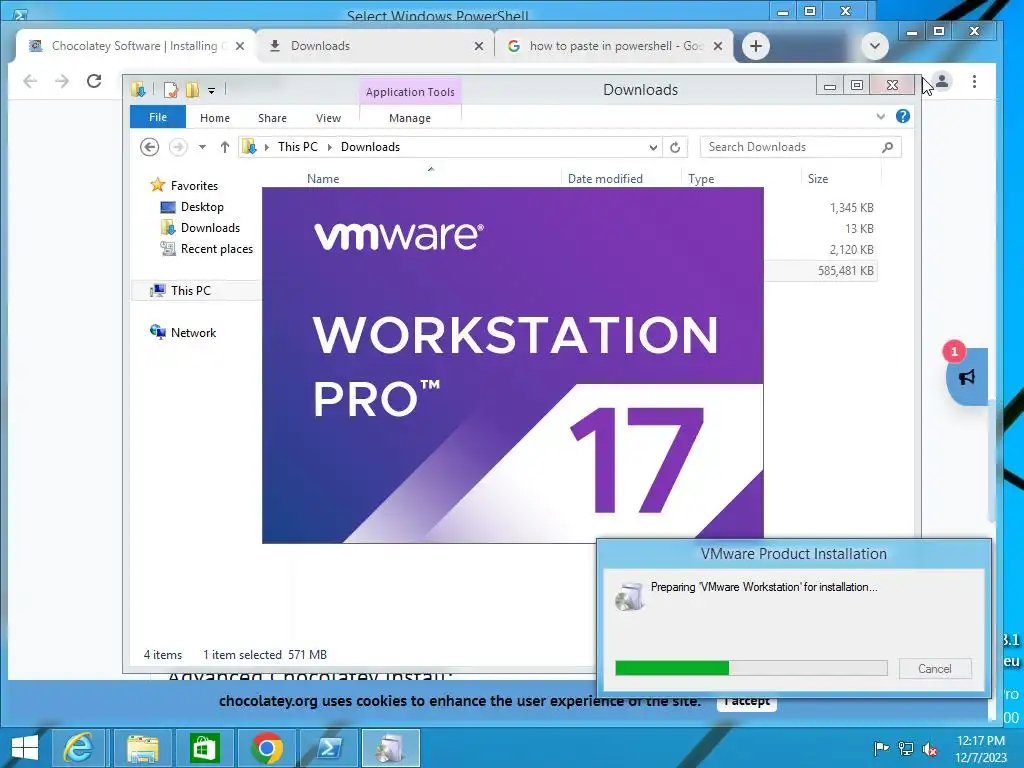1024x768 pixels.
Task: Expand the address bar history dropdown
Action: pos(653,148)
